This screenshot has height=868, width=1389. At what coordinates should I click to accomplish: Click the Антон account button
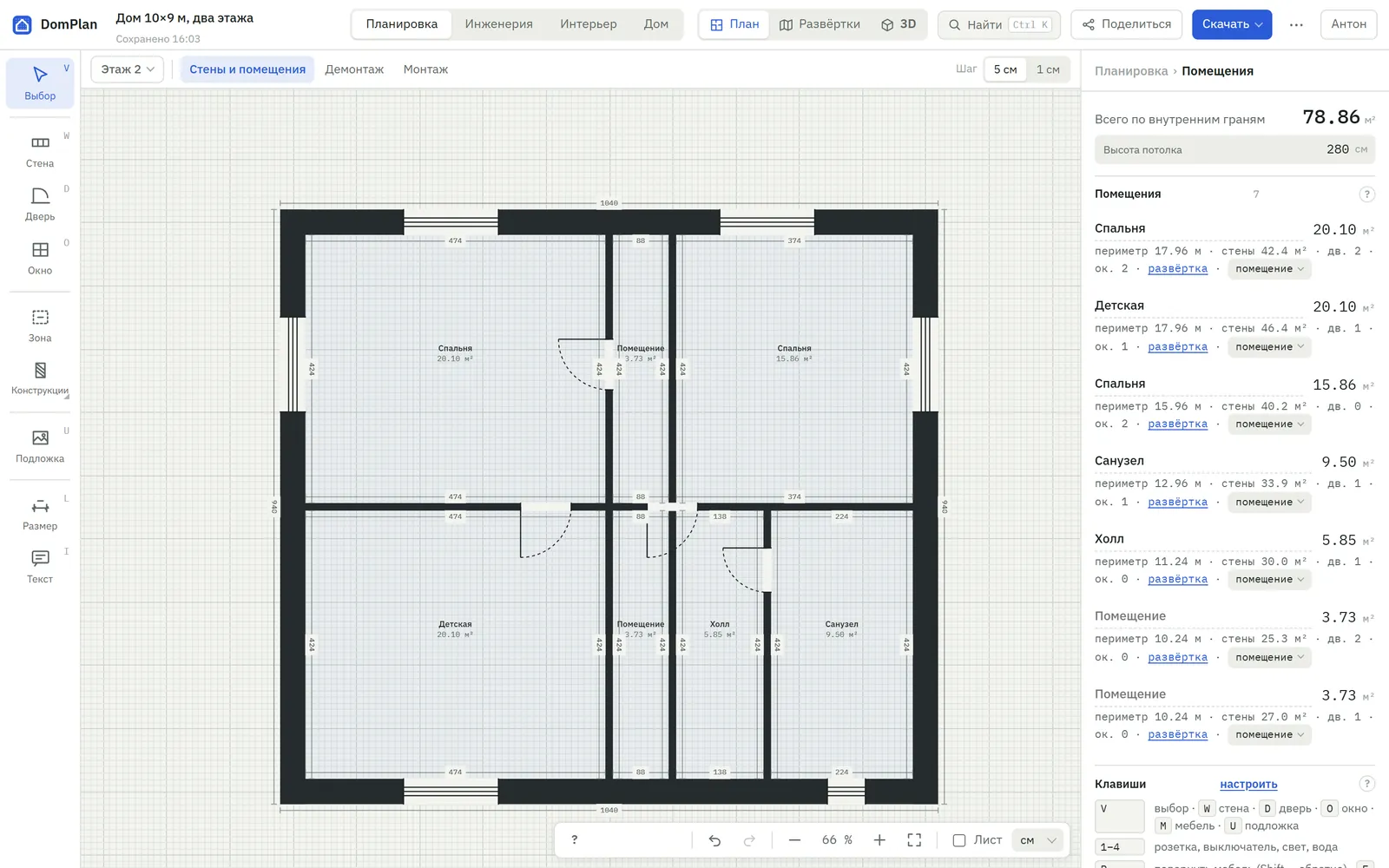(x=1348, y=24)
